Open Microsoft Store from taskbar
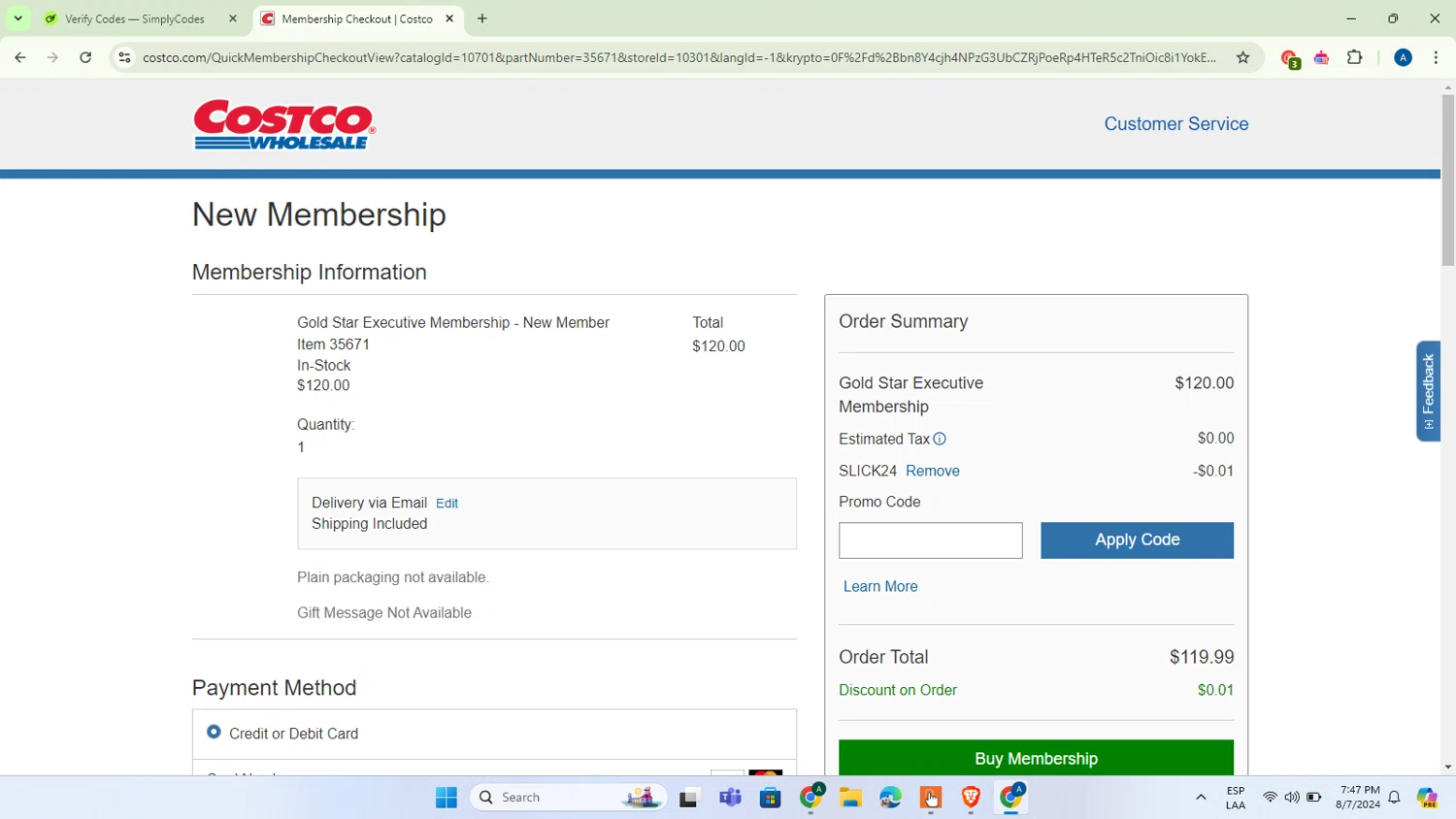This screenshot has height=819, width=1456. click(x=771, y=798)
